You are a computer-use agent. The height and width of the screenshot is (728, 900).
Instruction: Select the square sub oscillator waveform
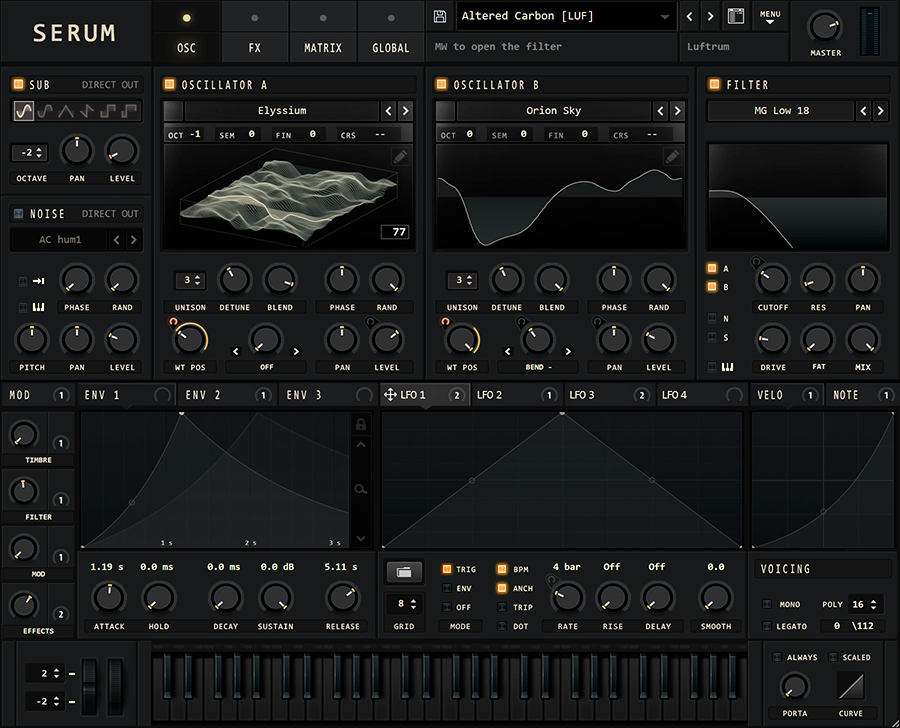(107, 111)
